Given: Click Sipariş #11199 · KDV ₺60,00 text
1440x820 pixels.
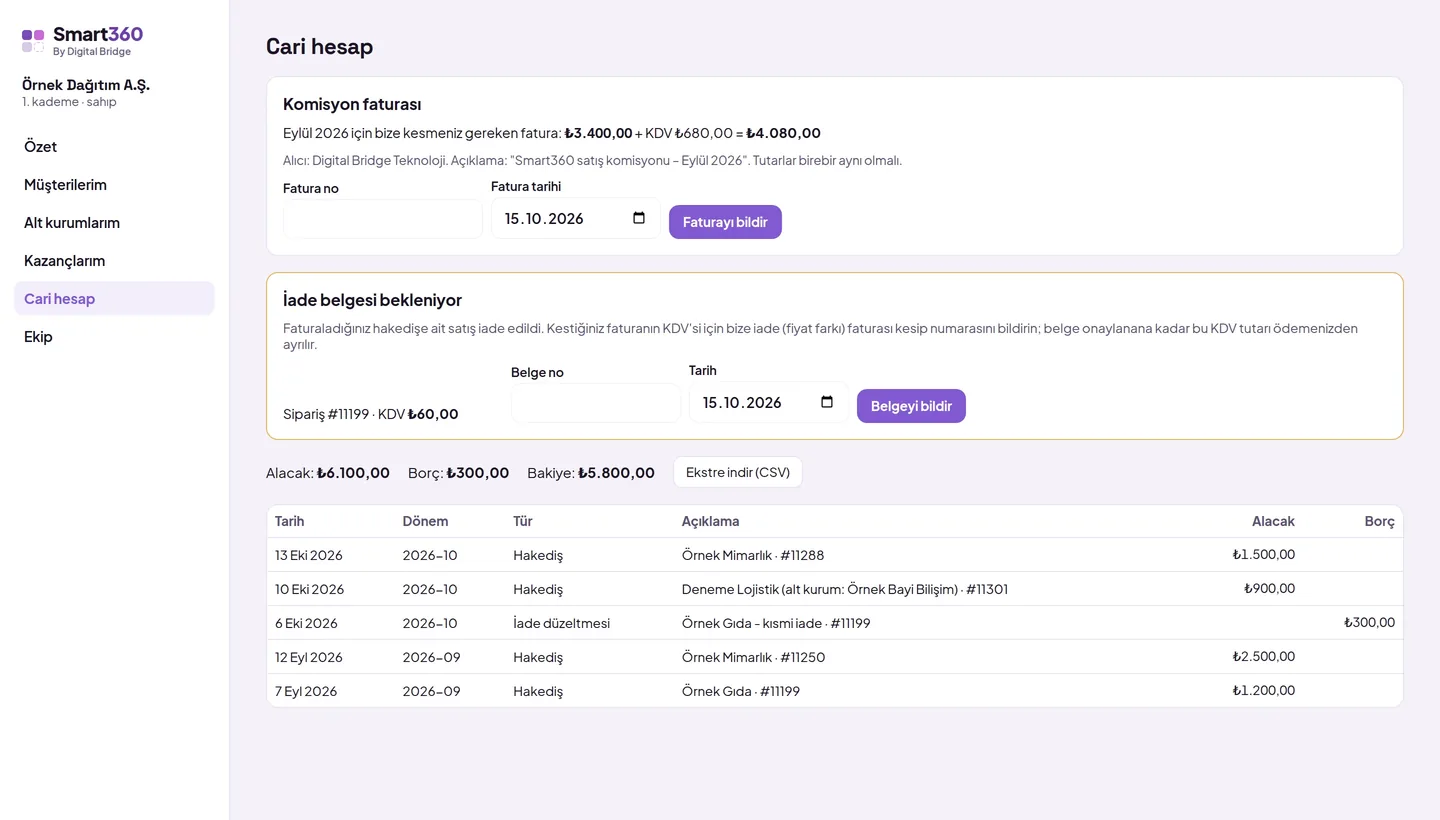Looking at the screenshot, I should click(371, 414).
